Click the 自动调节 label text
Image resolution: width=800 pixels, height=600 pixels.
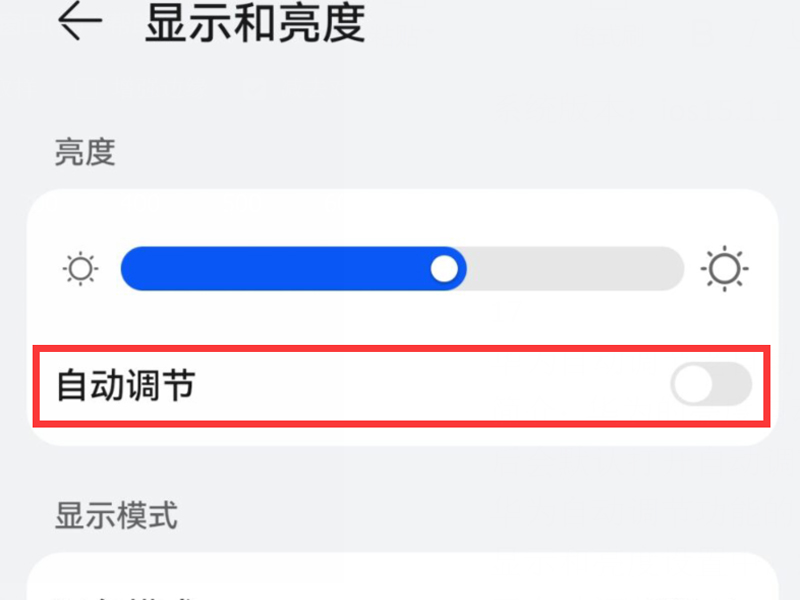click(x=125, y=385)
